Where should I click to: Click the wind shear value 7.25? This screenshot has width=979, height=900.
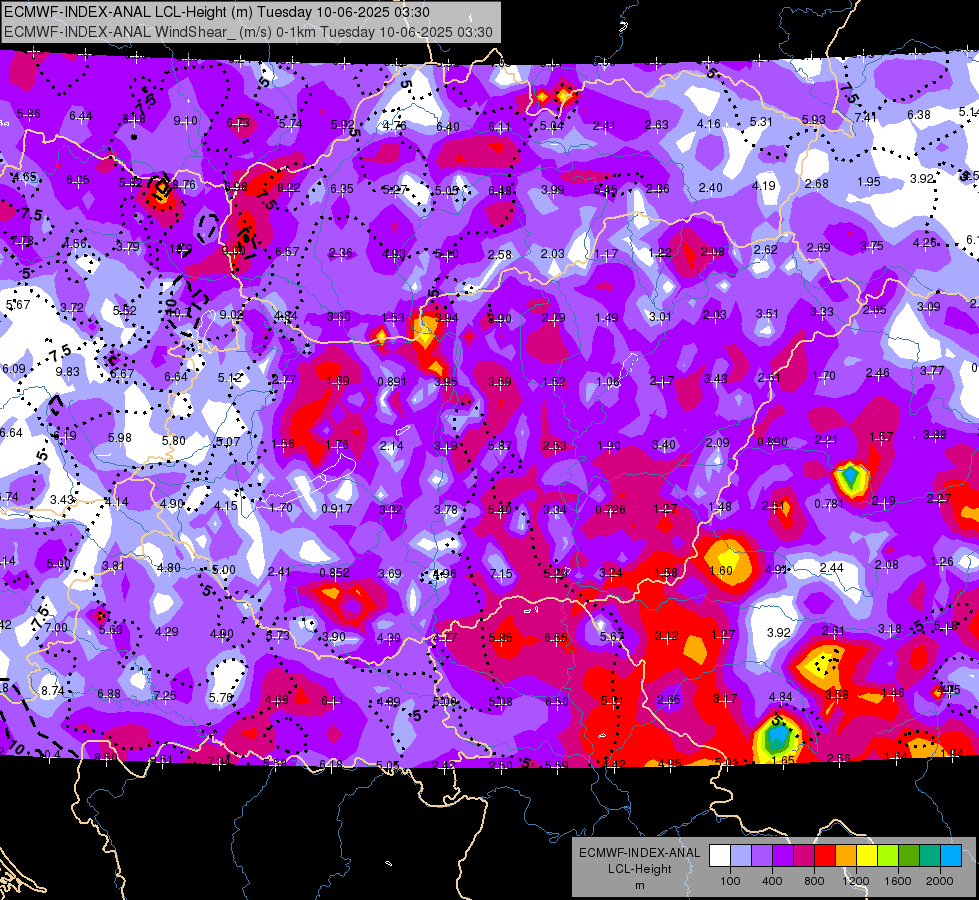tap(165, 696)
